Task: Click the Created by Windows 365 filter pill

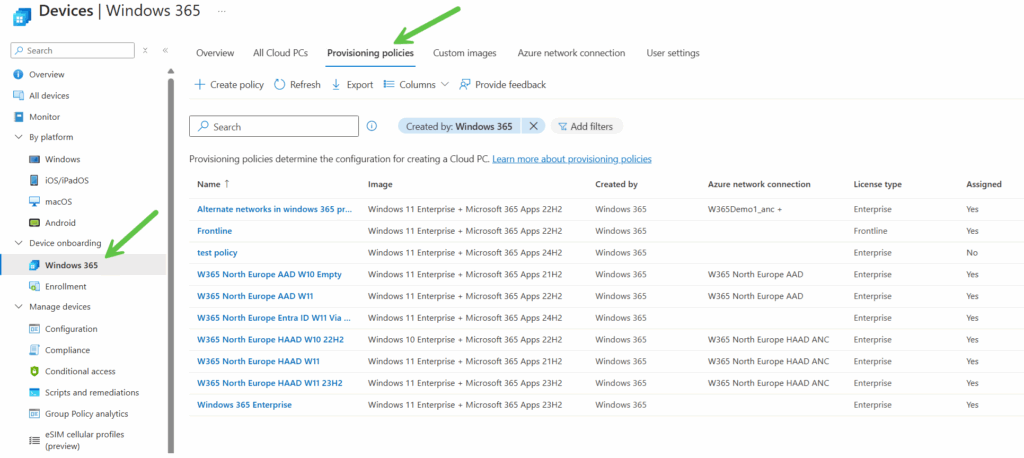Action: [x=459, y=126]
